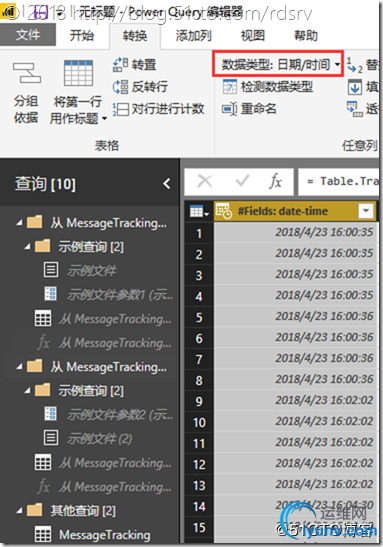Click the 分组依据 group-by icon
383x547 pixels.
coord(27,73)
